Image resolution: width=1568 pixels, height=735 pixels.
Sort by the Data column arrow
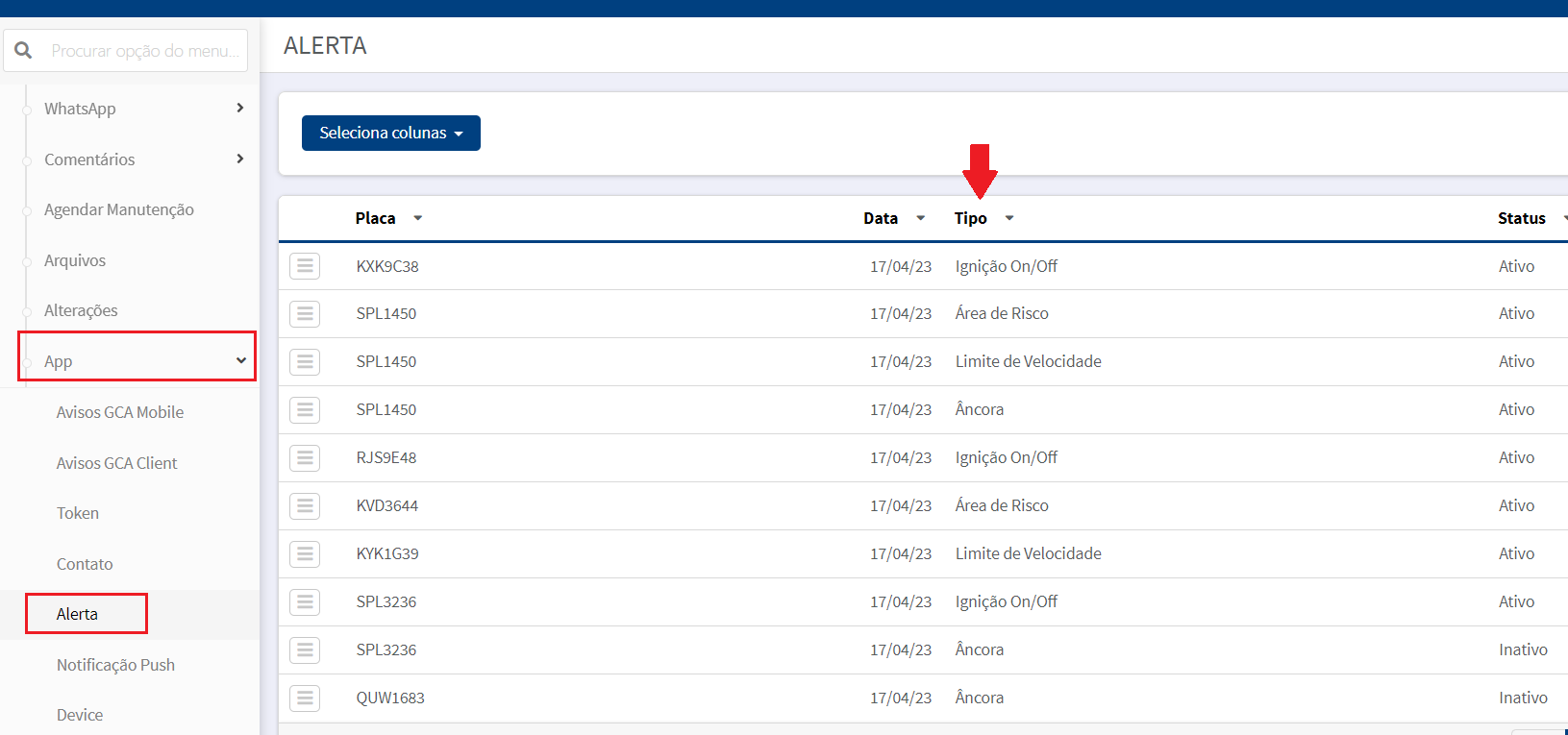pyautogui.click(x=921, y=218)
